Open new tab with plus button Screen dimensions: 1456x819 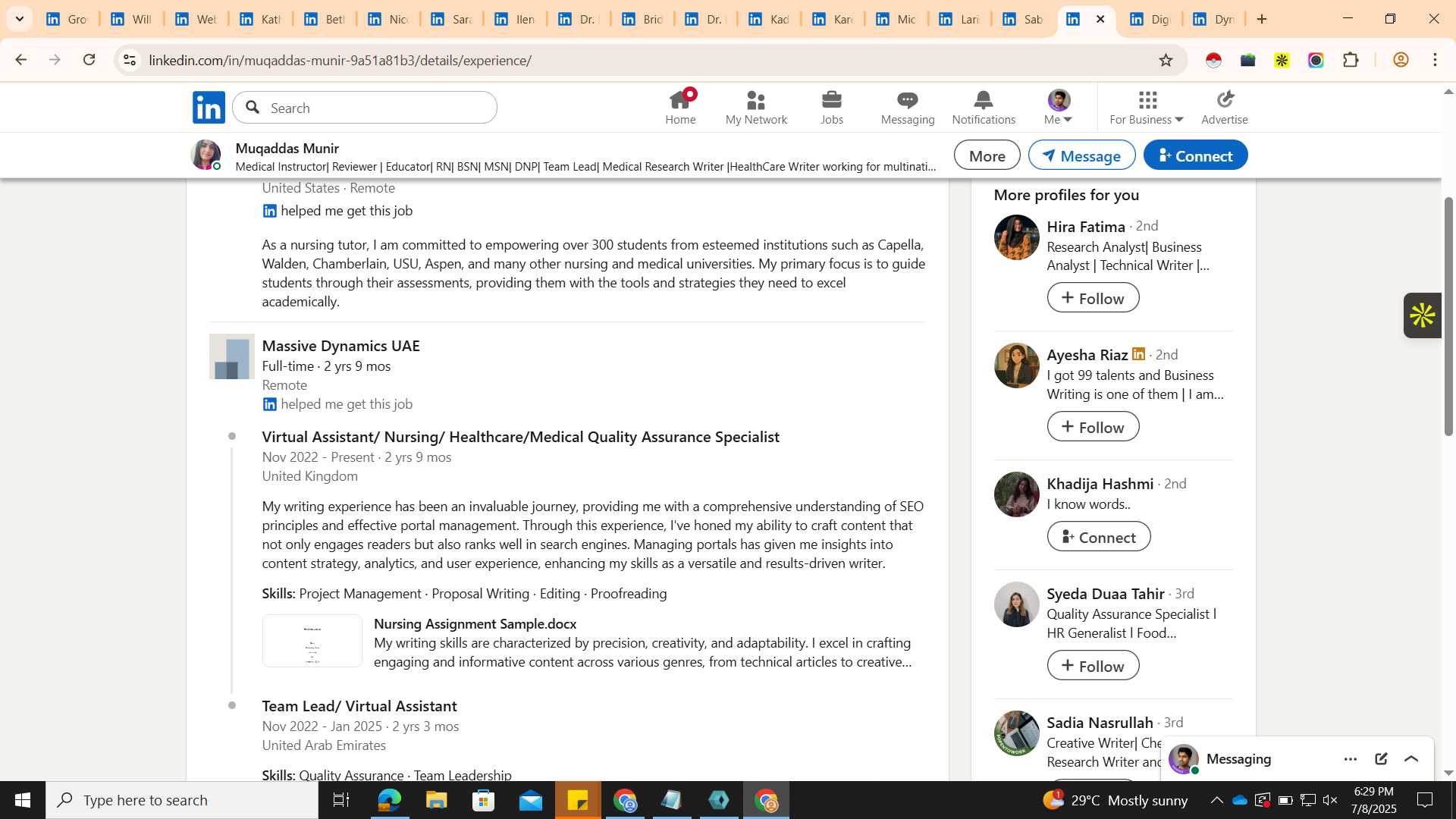tap(1262, 19)
